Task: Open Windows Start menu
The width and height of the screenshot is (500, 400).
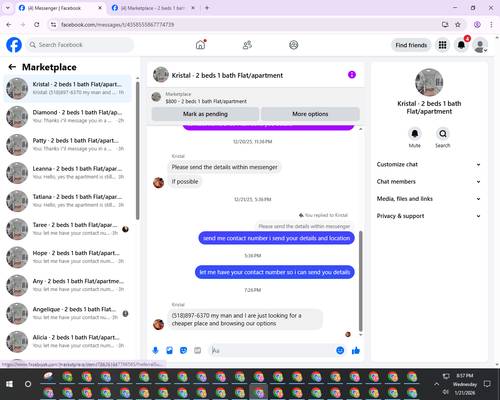Action: pos(9,384)
